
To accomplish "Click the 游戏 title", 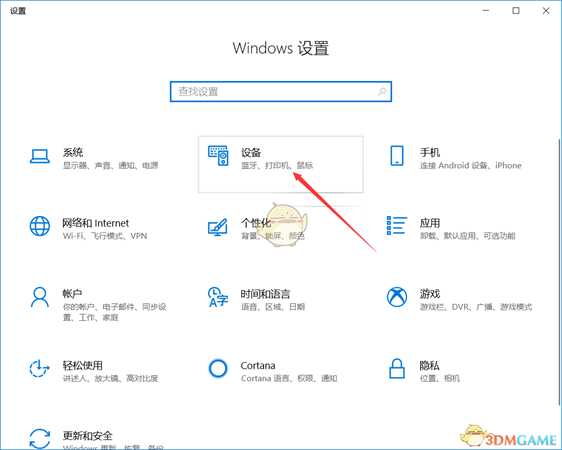I will point(430,294).
